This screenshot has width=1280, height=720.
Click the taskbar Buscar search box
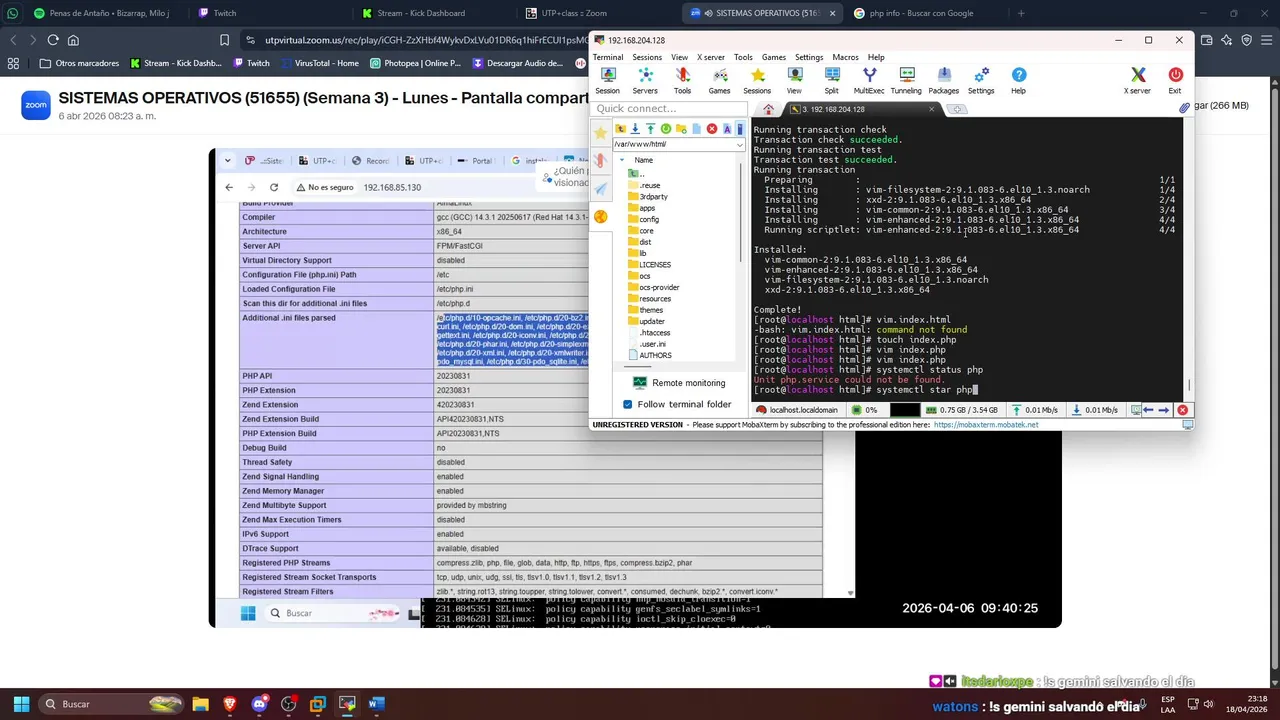pos(112,704)
